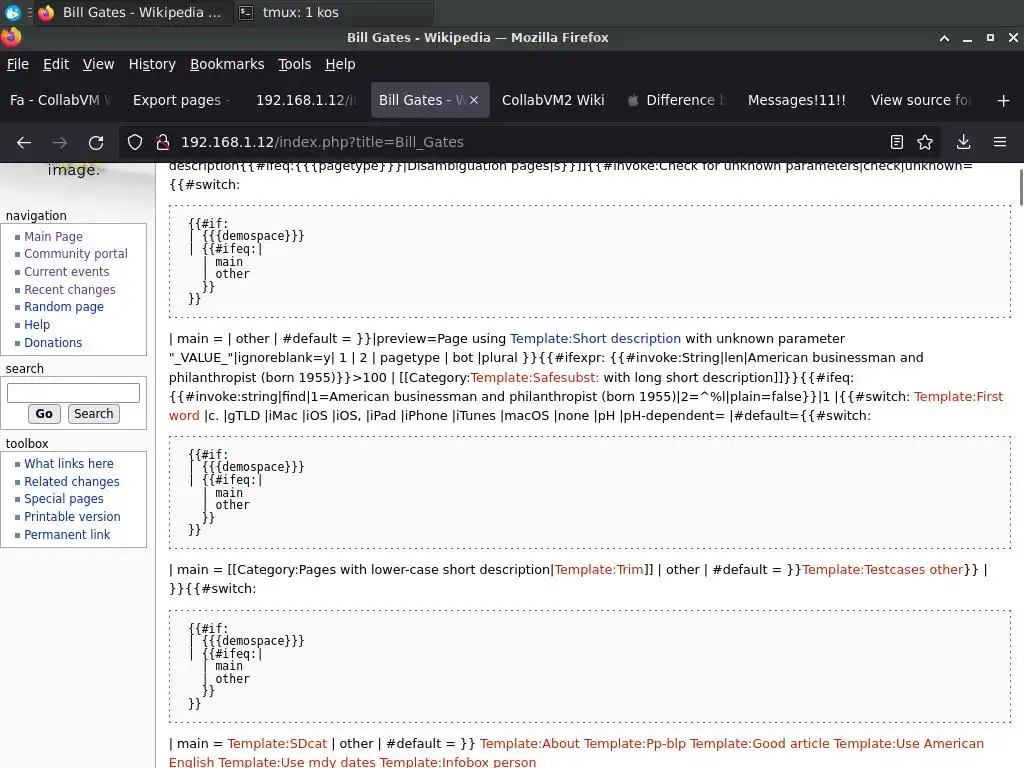1024x768 pixels.
Task: Open Template:Pp-blp red link
Action: click(x=635, y=743)
